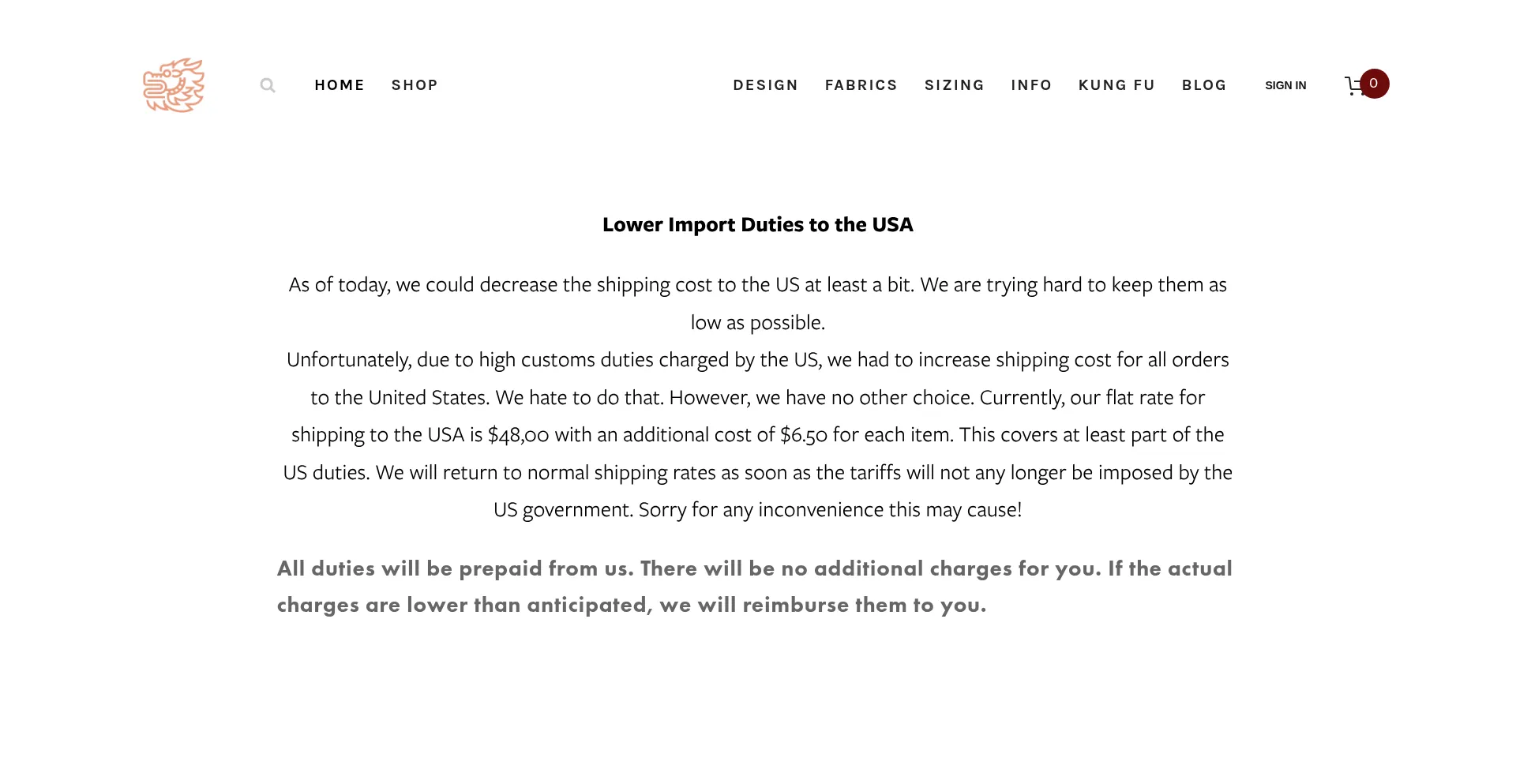This screenshot has height=784, width=1516.
Task: Click the "Lower Import Duties to the USA" heading
Action: [758, 225]
